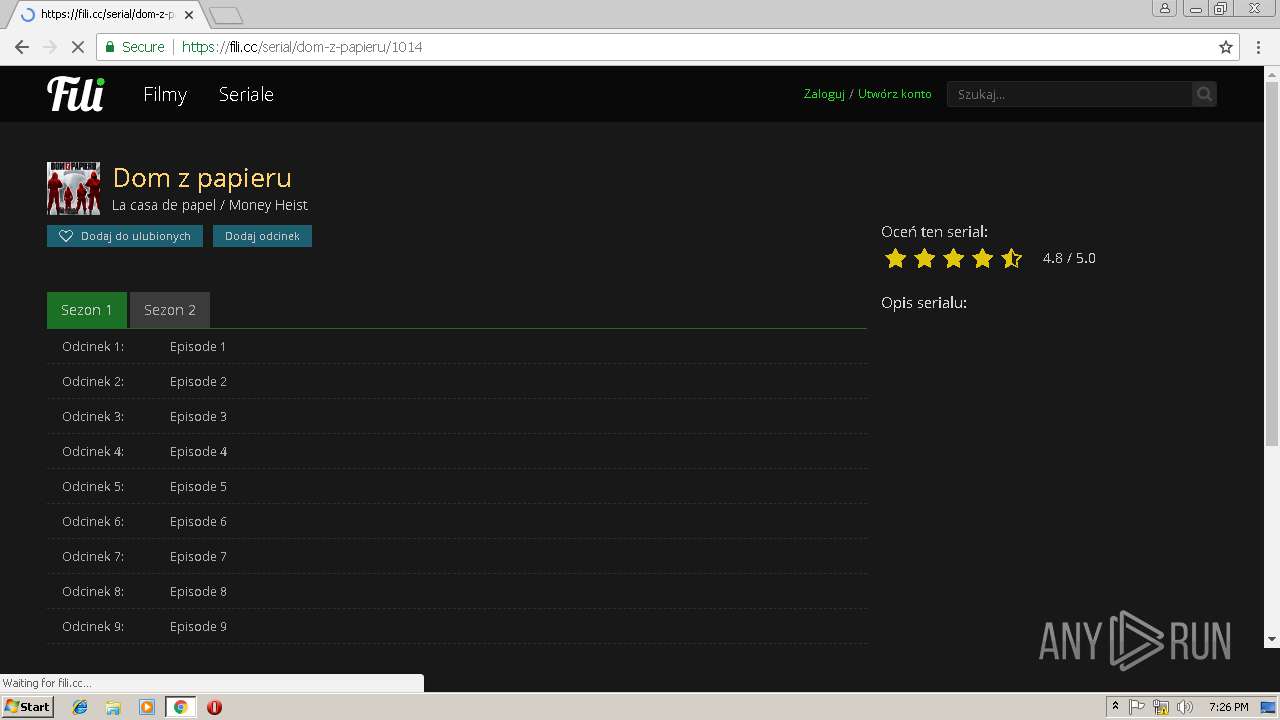Click the page vertical scrollbar
The width and height of the screenshot is (1280, 720).
click(x=1272, y=263)
